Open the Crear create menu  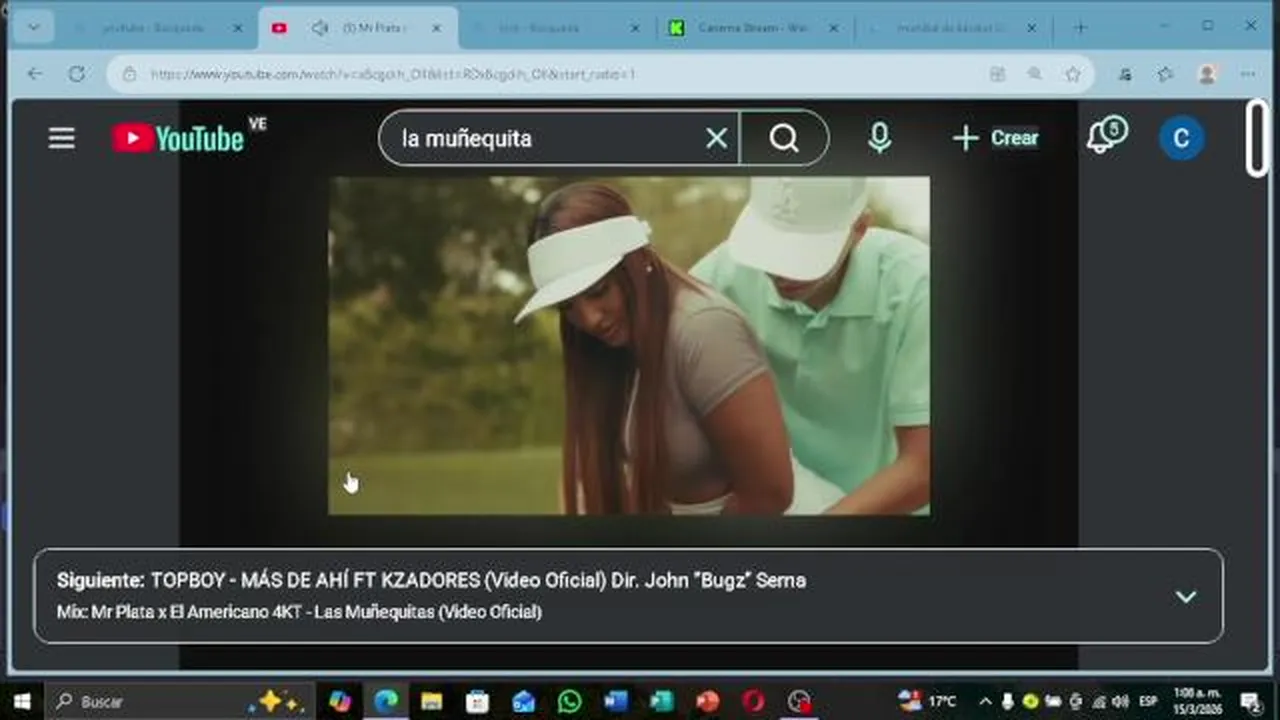[x=996, y=138]
